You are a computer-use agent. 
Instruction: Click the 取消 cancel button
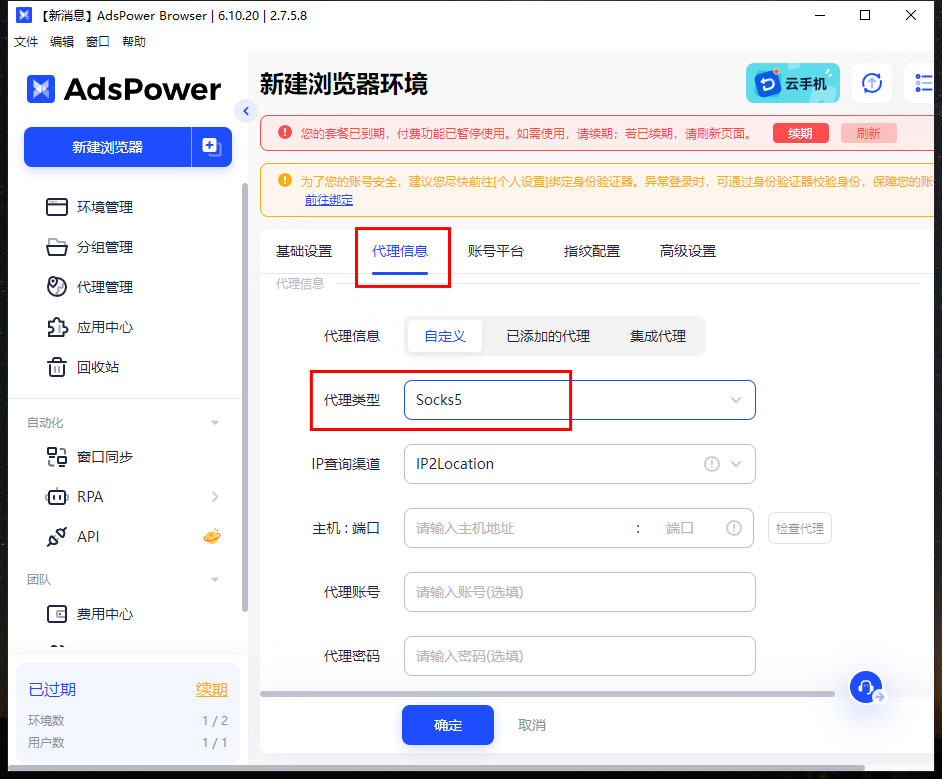pos(532,726)
